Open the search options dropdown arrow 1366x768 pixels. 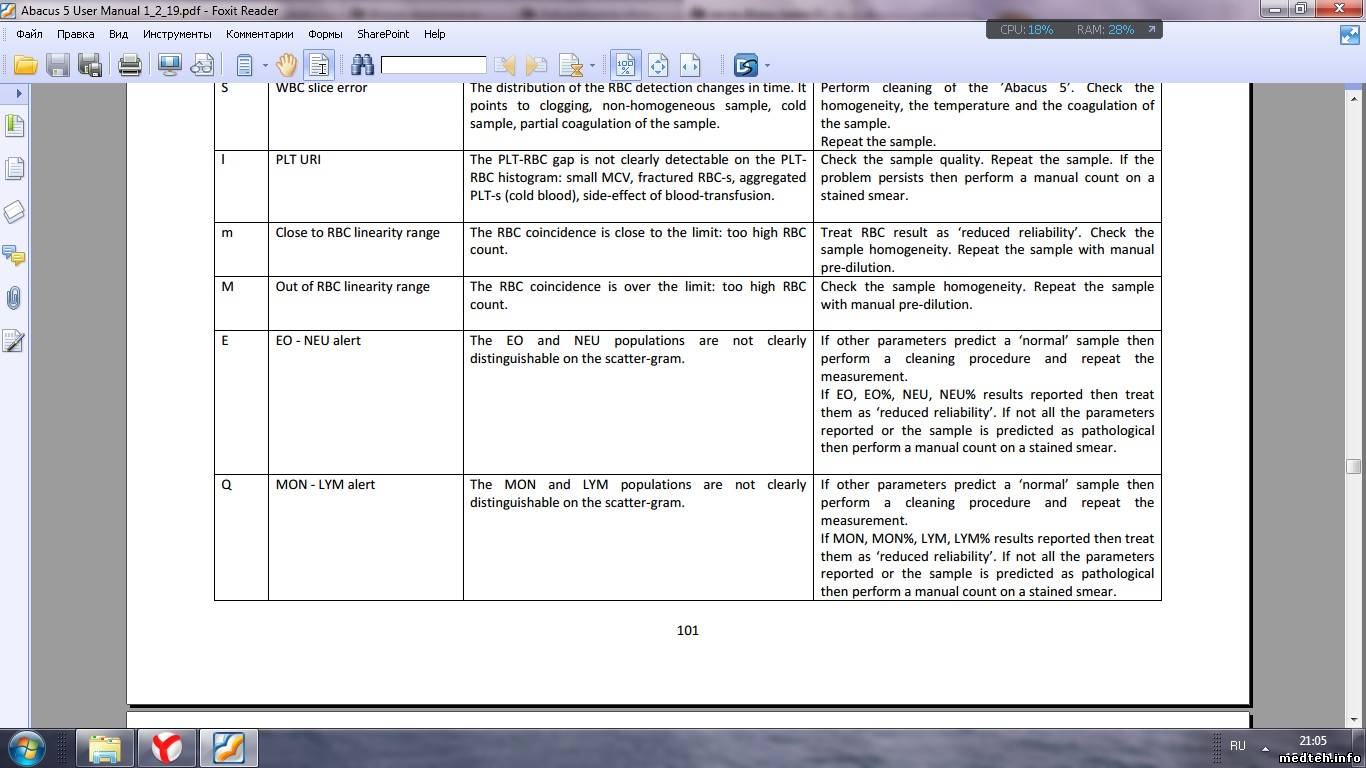pyautogui.click(x=593, y=66)
